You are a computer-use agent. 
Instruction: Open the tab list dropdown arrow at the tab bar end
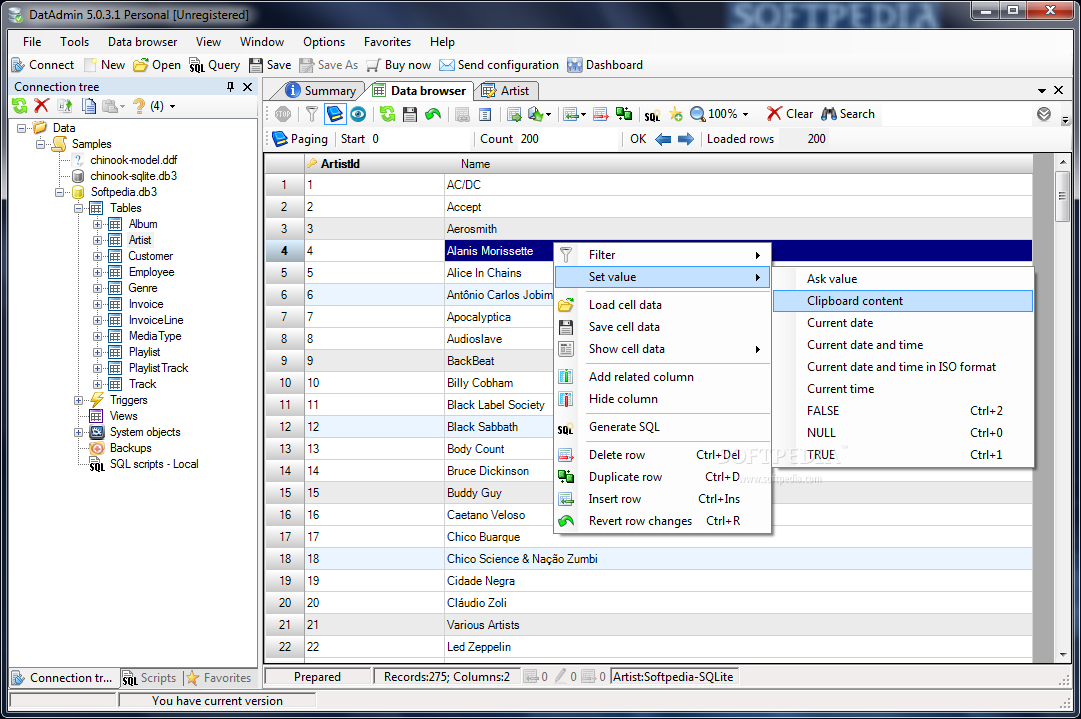click(x=1042, y=90)
